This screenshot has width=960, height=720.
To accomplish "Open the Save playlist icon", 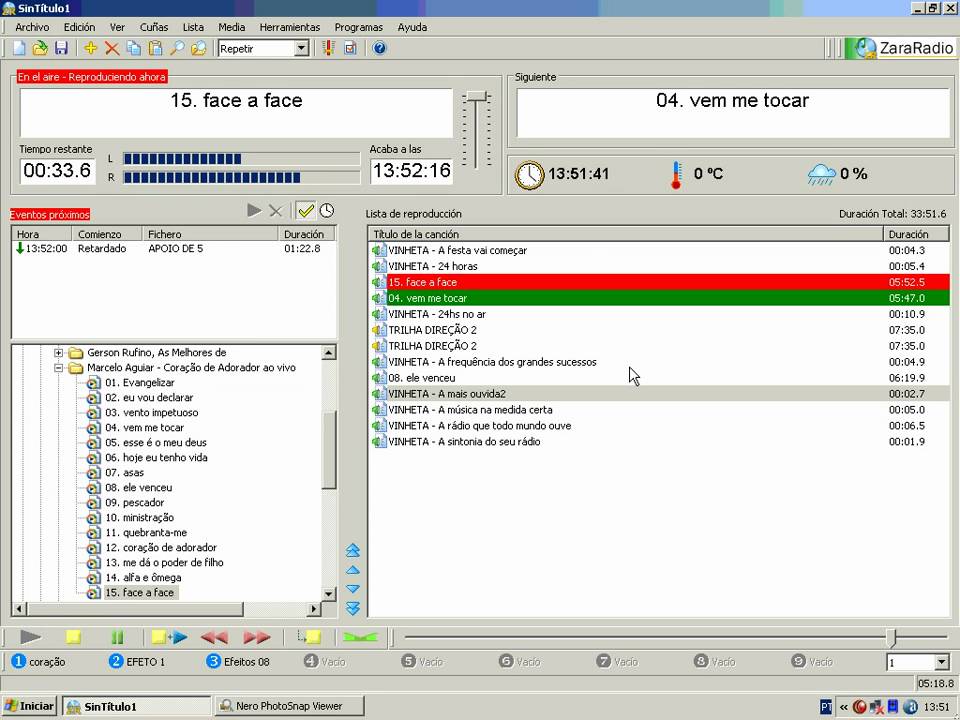I will point(61,48).
